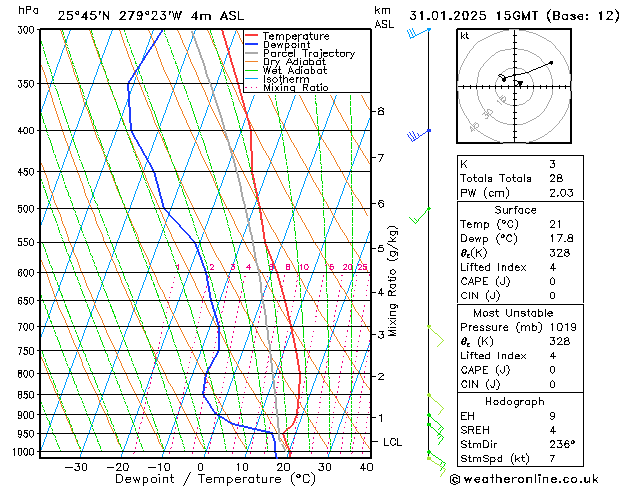Image resolution: width=629 pixels, height=486 pixels.
Task: Click the PW (cm) value 2.03
Action: click(561, 193)
